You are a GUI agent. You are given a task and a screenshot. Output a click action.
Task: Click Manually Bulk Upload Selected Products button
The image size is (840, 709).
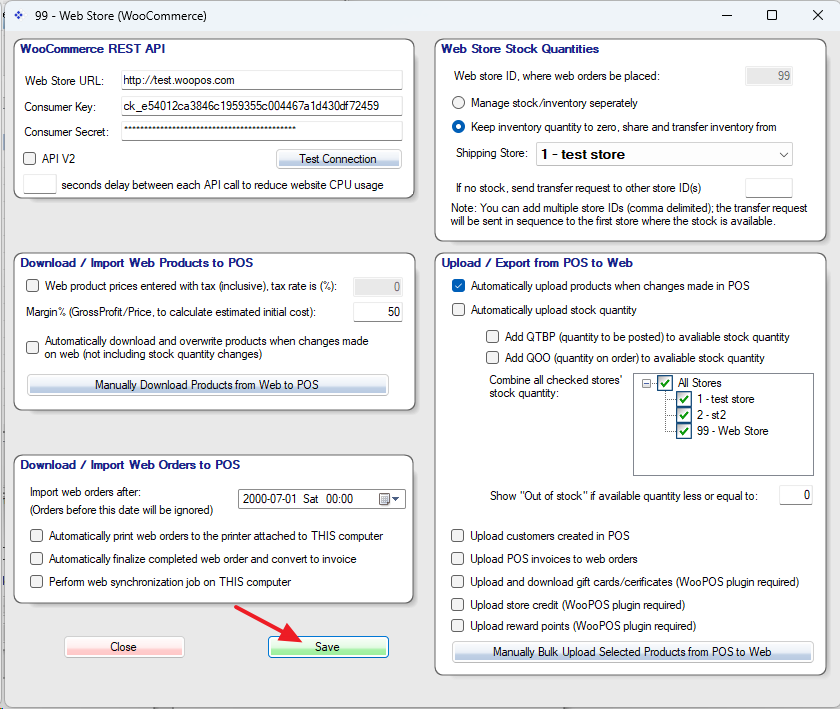[633, 652]
